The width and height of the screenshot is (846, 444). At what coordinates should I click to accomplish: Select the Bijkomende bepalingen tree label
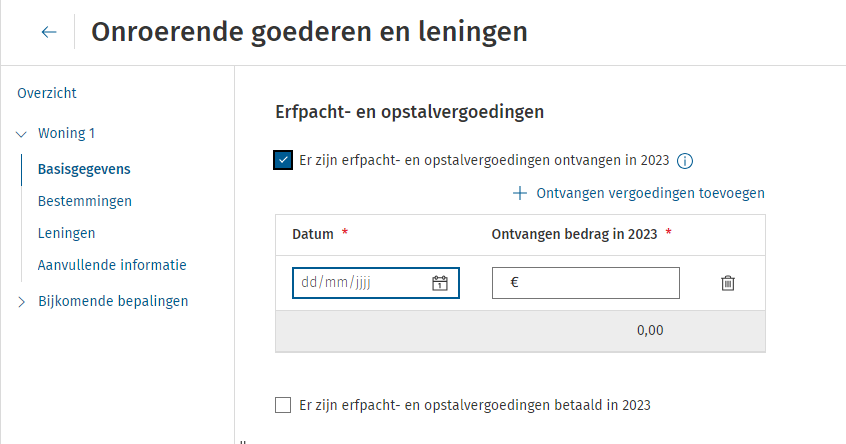pyautogui.click(x=113, y=301)
